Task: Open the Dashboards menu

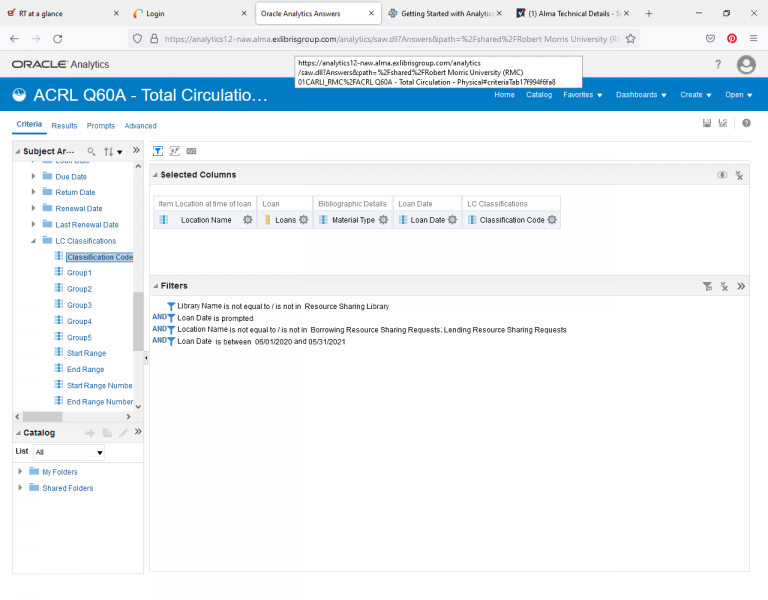Action: tap(641, 95)
